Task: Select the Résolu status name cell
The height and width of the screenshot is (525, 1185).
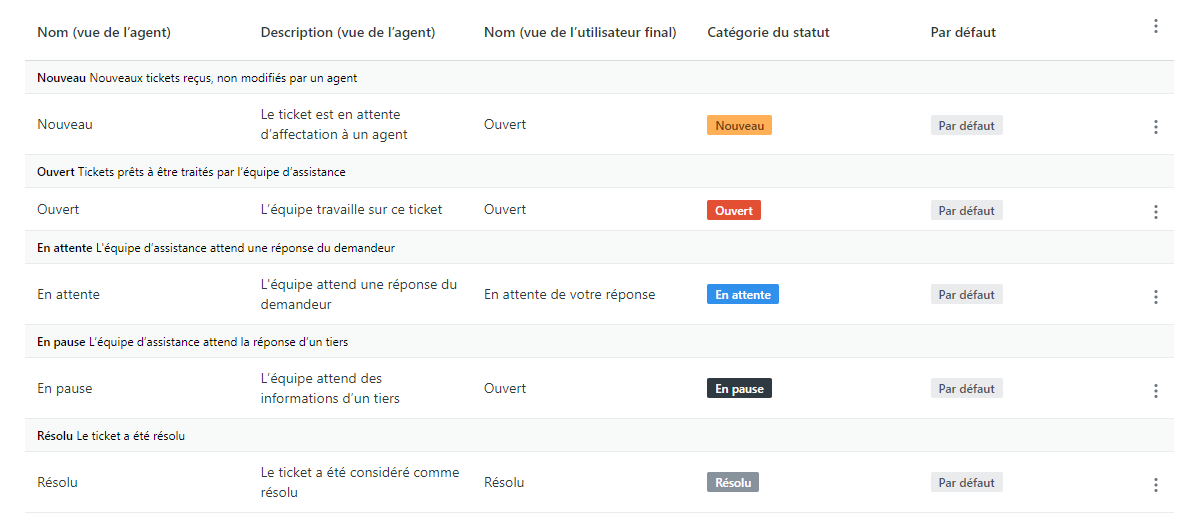Action: (x=57, y=482)
